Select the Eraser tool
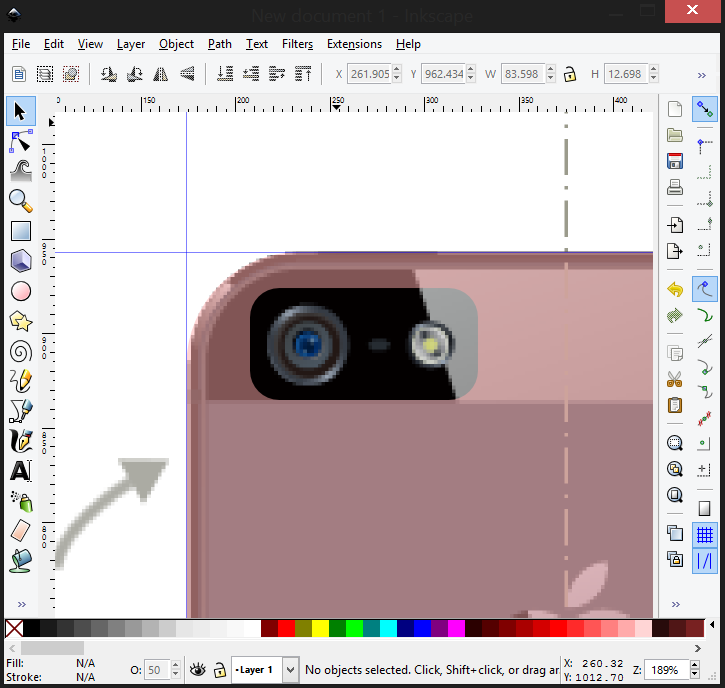The width and height of the screenshot is (725, 688). [x=20, y=531]
